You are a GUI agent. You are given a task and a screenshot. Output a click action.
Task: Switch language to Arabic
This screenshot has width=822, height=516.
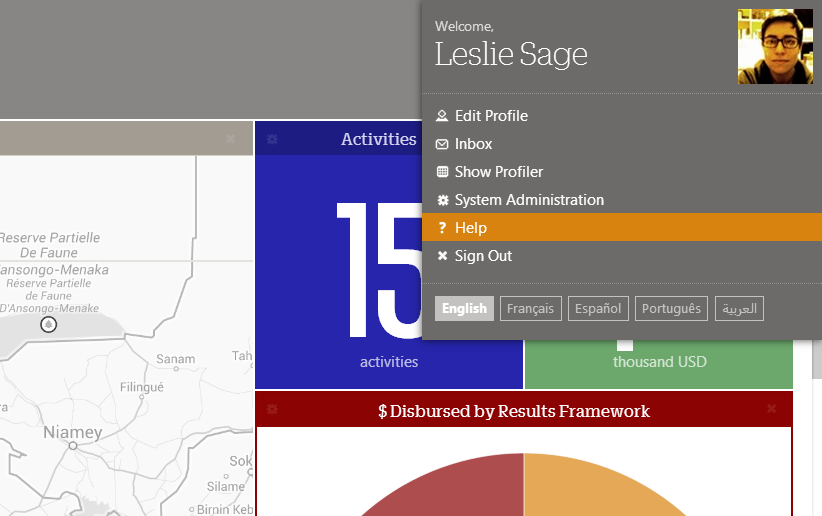click(x=739, y=308)
